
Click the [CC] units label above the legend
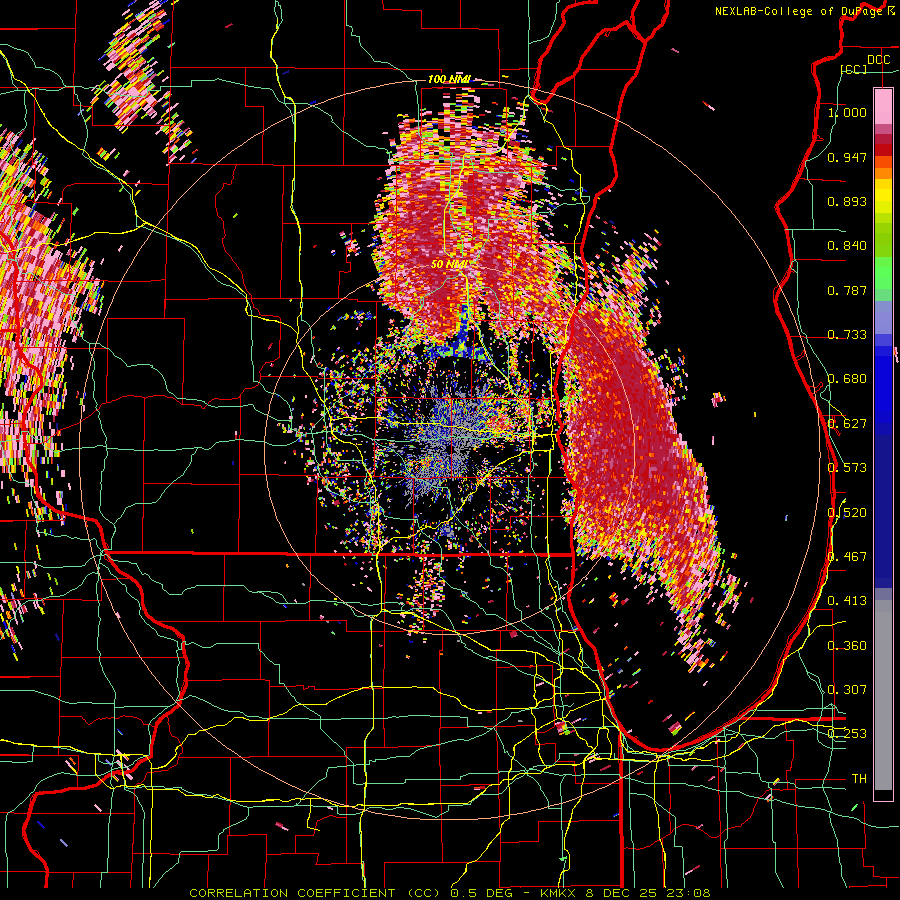tap(854, 69)
